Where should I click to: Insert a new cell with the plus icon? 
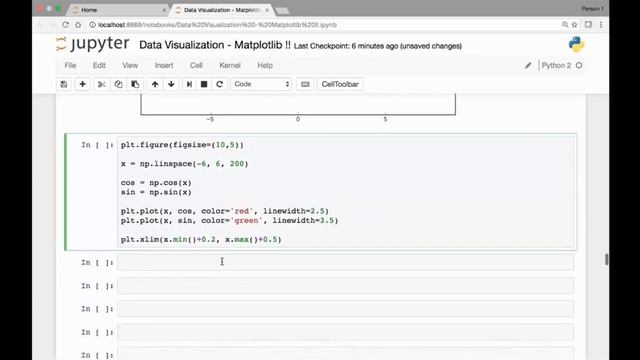coord(82,84)
